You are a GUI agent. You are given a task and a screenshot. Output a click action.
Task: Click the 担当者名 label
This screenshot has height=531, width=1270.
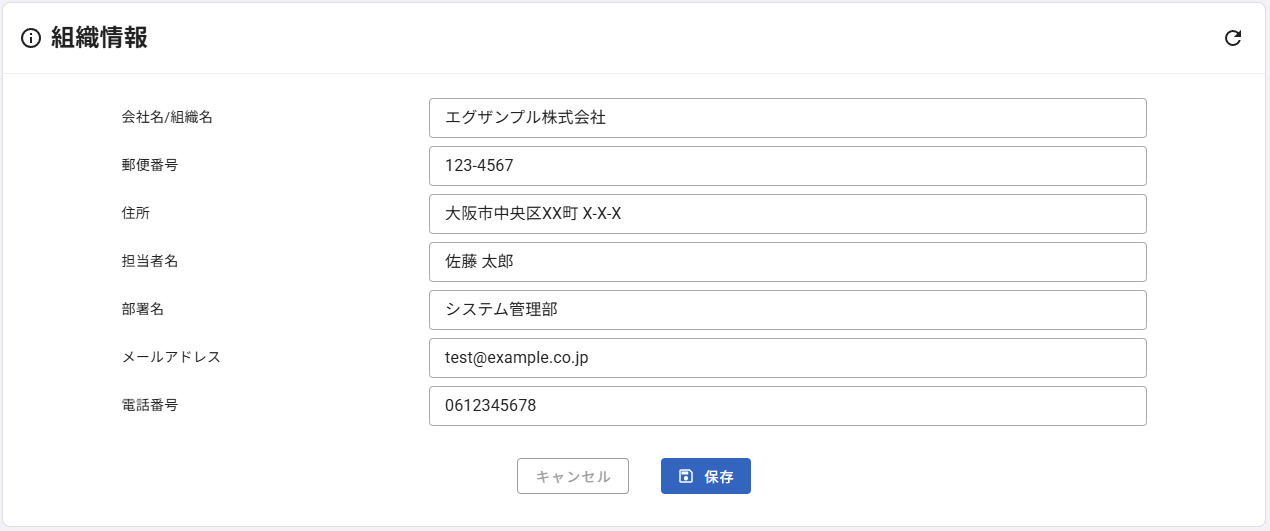pyautogui.click(x=150, y=261)
